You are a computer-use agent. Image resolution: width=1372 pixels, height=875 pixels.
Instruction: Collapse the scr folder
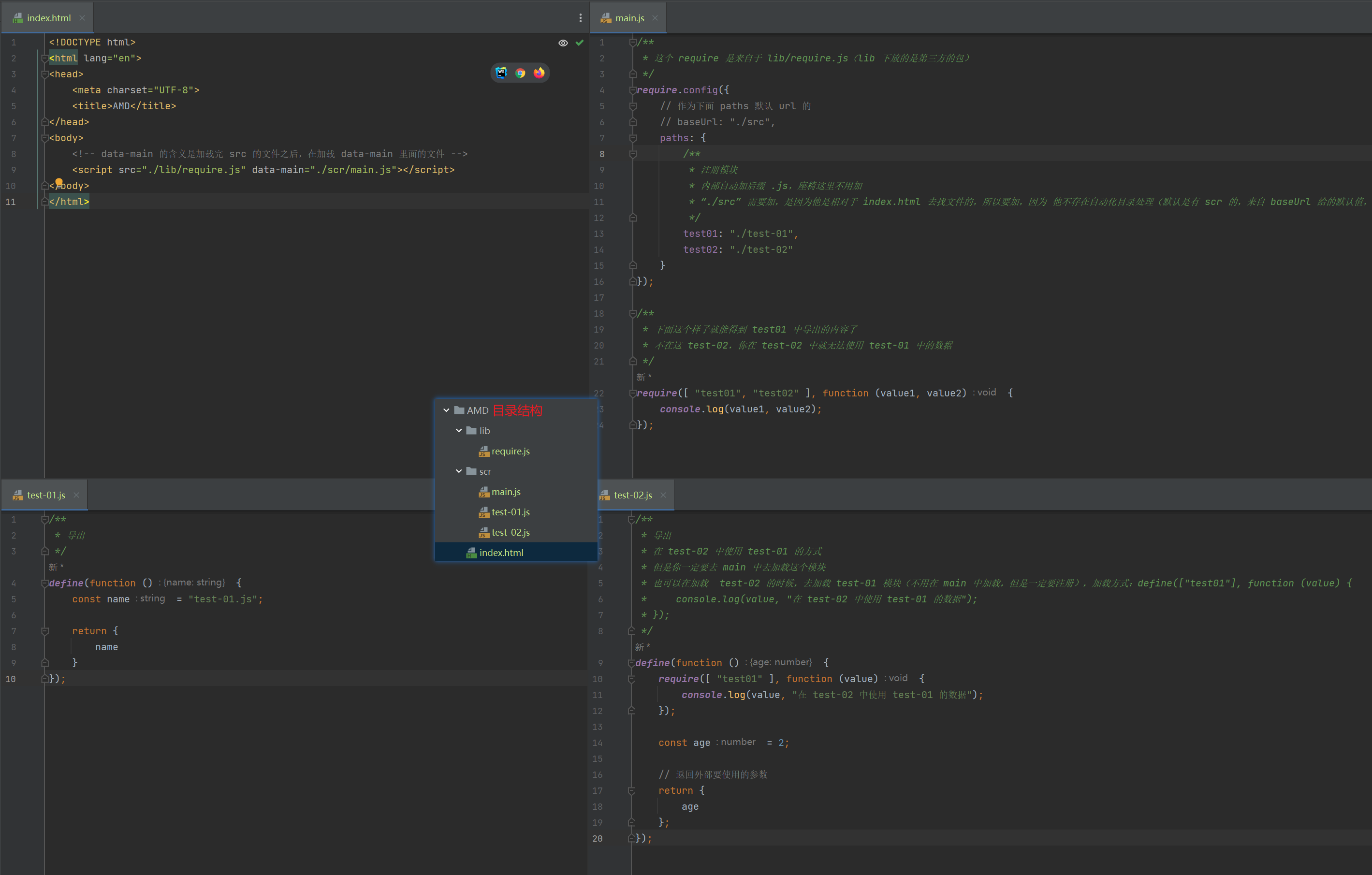click(x=459, y=471)
